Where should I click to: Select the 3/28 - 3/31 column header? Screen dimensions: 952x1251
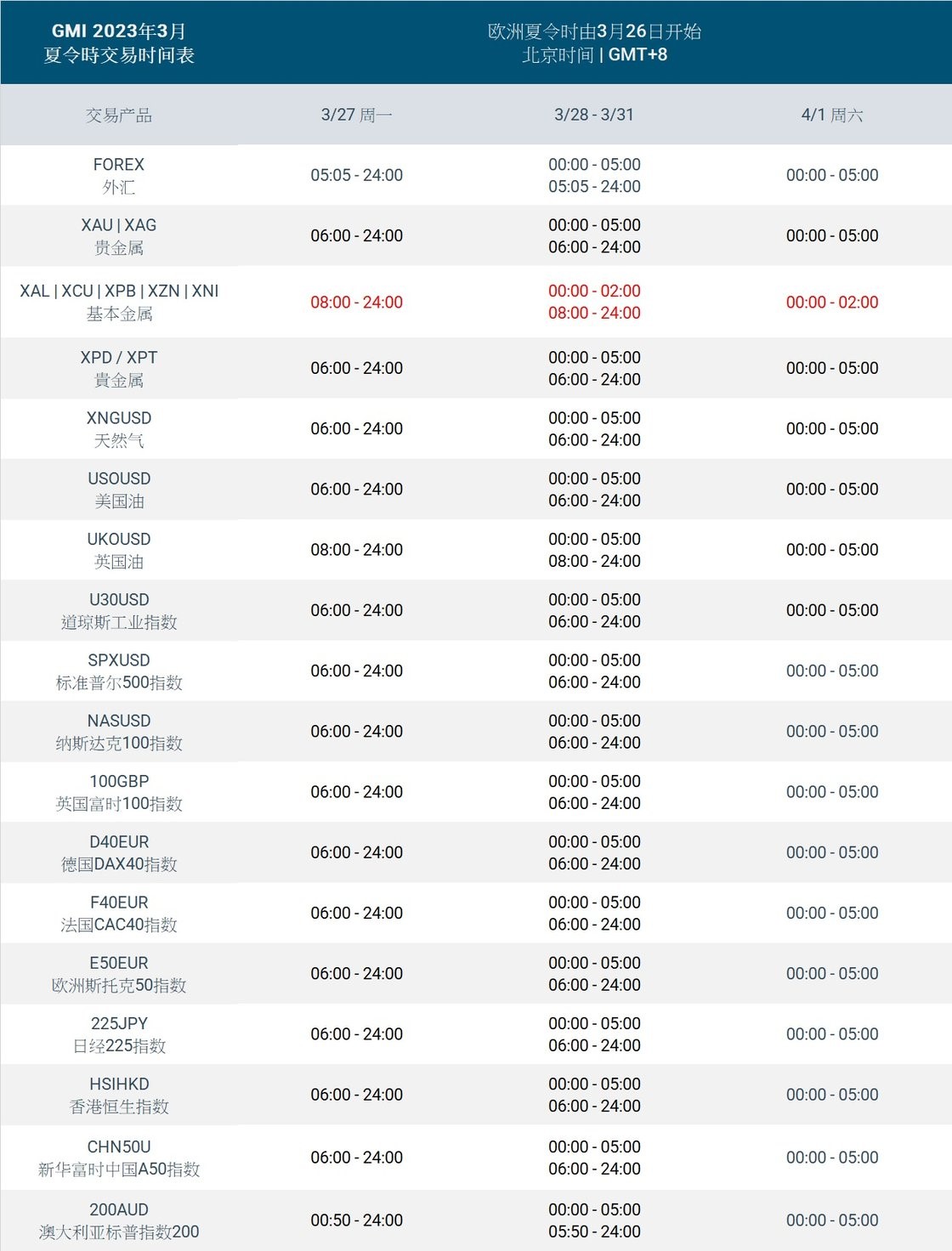594,115
